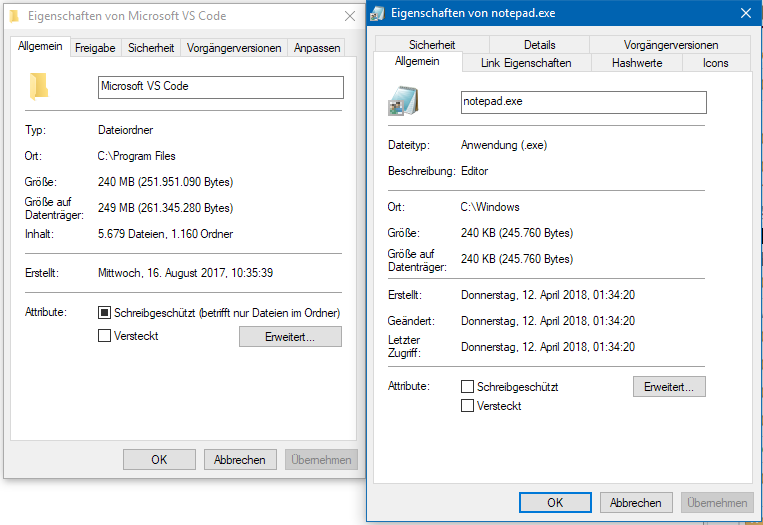Toggle Schreibgeschützt checkbox in VS Code folder dialog

(x=105, y=313)
